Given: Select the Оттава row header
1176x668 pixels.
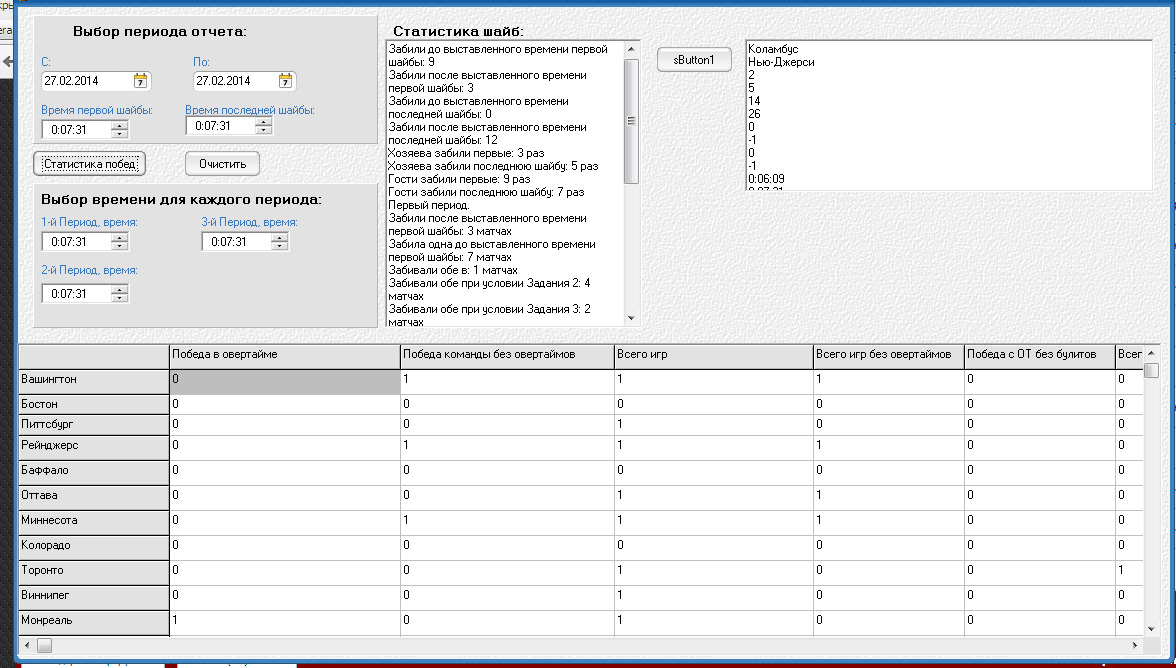Looking at the screenshot, I should coord(94,498).
